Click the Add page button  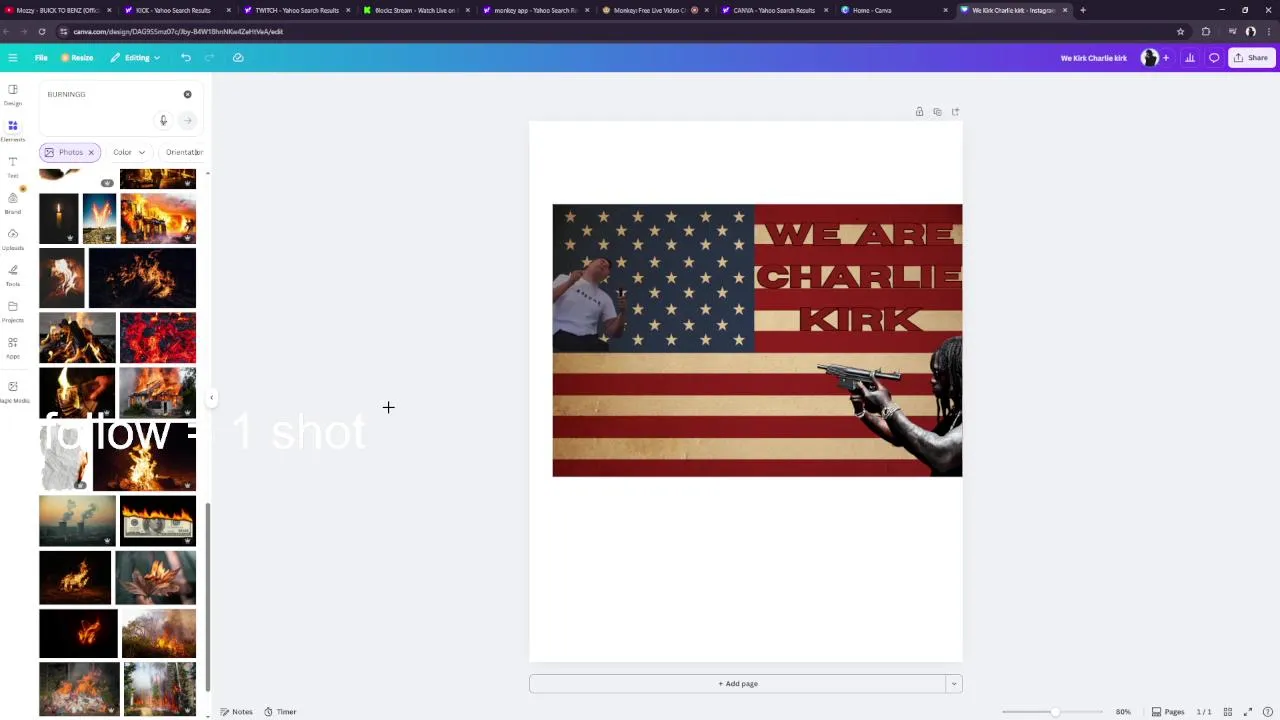(737, 684)
